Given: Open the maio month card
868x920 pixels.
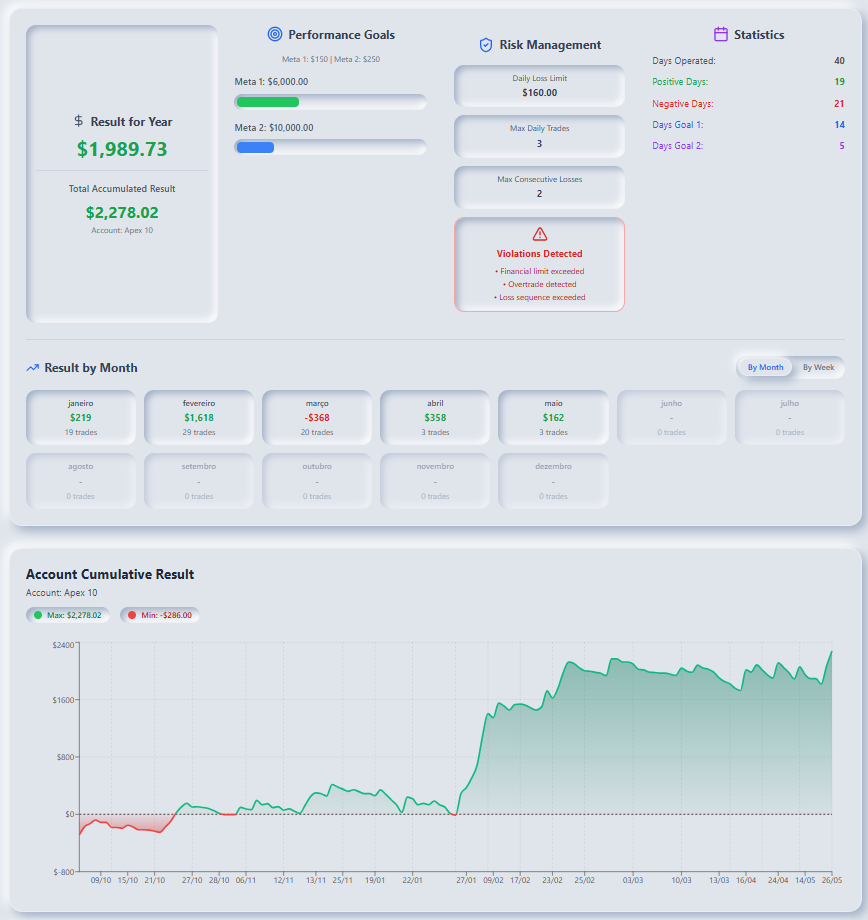Looking at the screenshot, I should click(553, 417).
